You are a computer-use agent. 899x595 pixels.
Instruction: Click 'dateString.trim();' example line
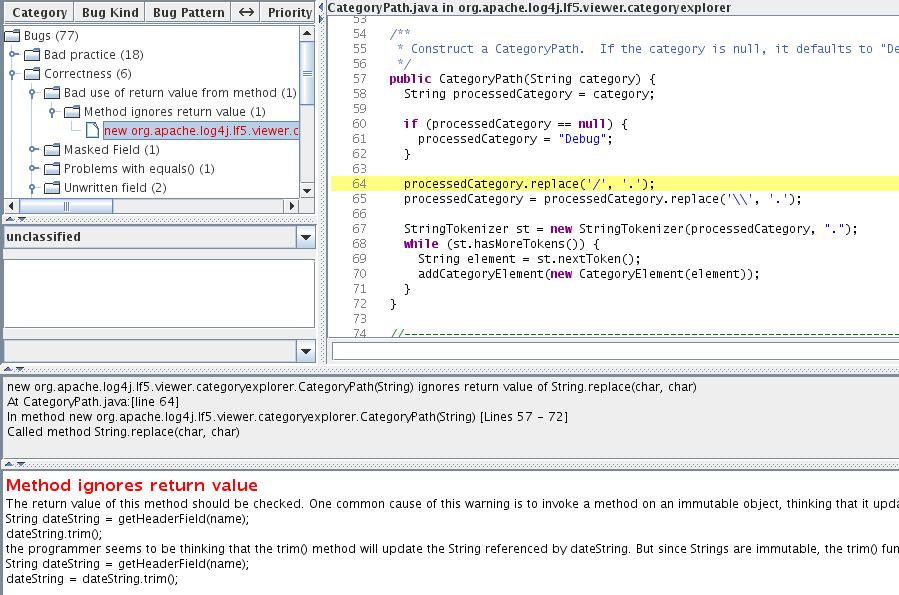click(x=54, y=534)
